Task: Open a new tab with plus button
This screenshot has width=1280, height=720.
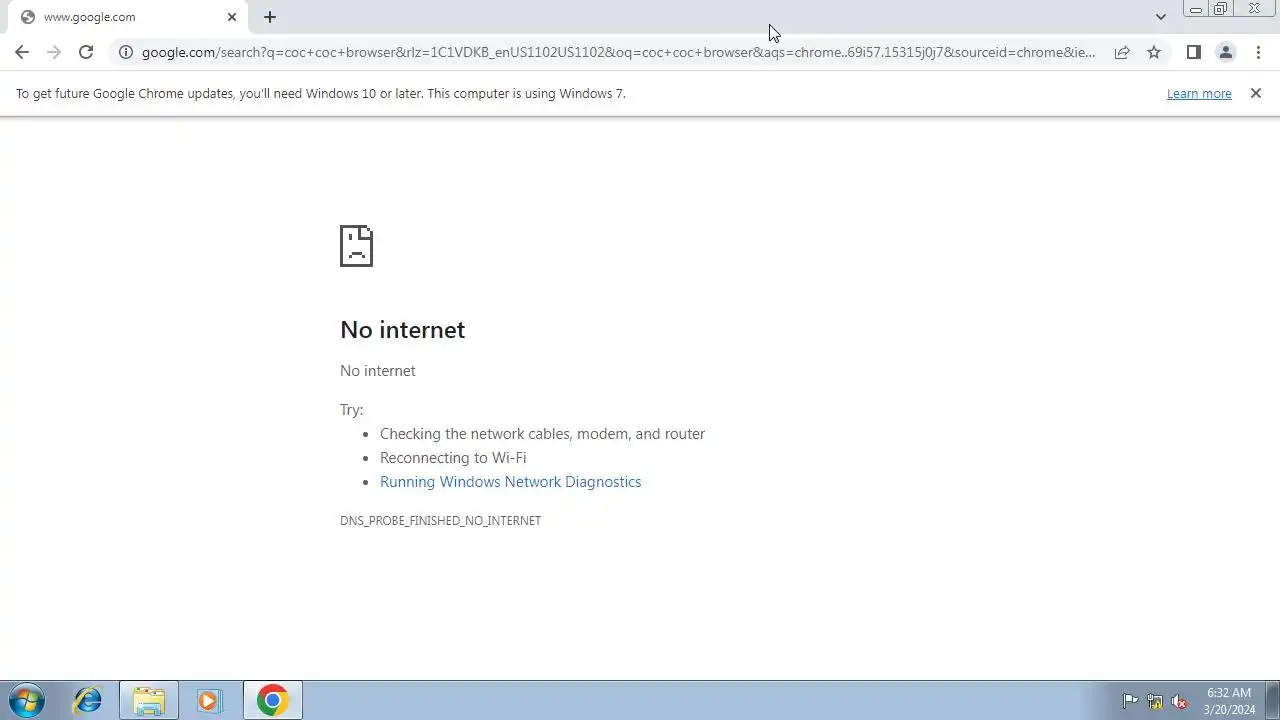Action: (270, 17)
